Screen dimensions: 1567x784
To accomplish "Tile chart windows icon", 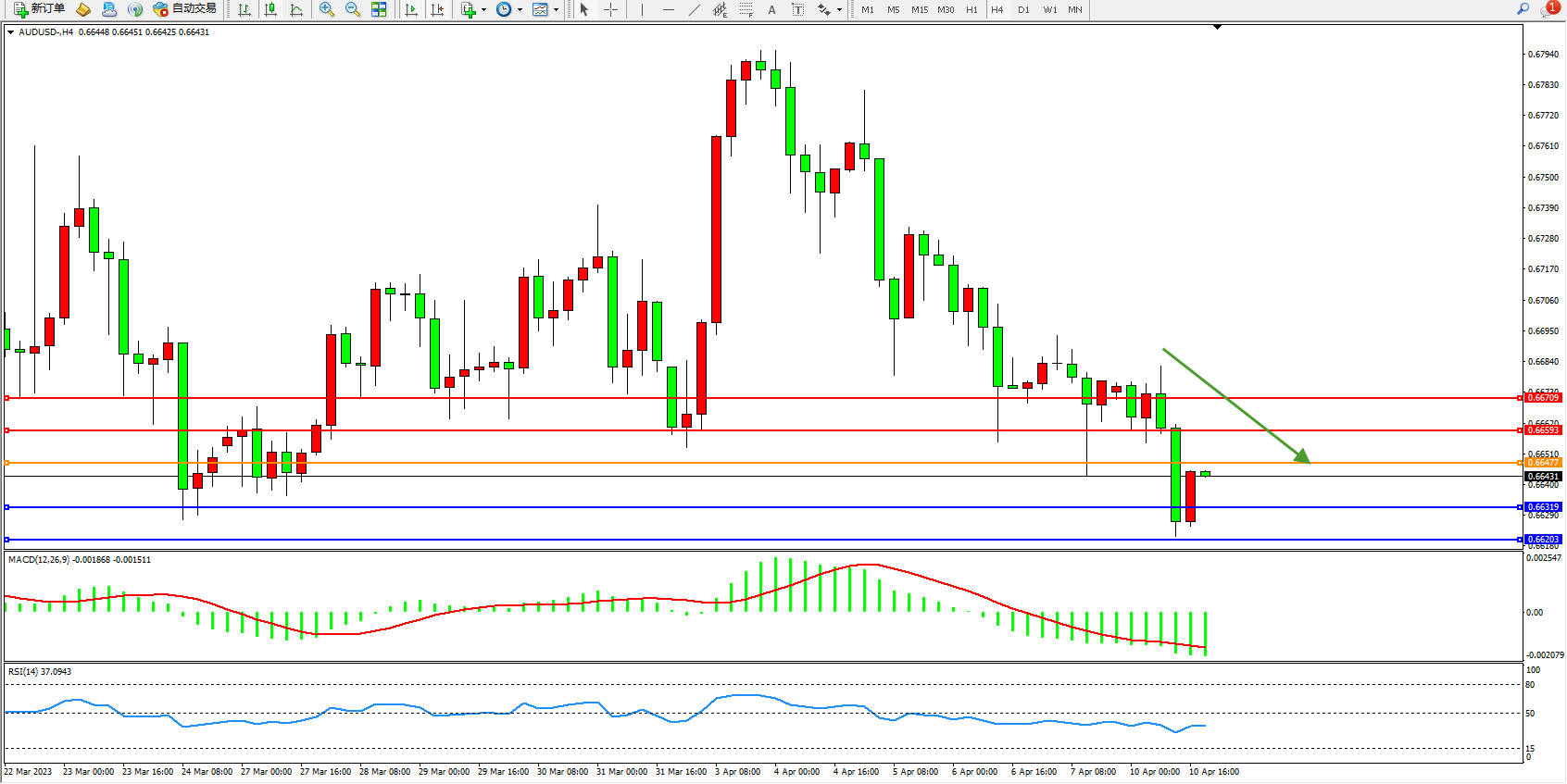I will click(379, 9).
